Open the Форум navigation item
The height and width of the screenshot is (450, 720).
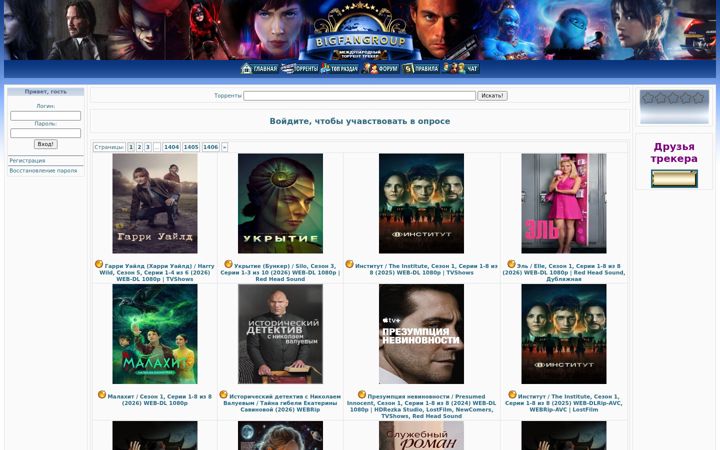[380, 68]
